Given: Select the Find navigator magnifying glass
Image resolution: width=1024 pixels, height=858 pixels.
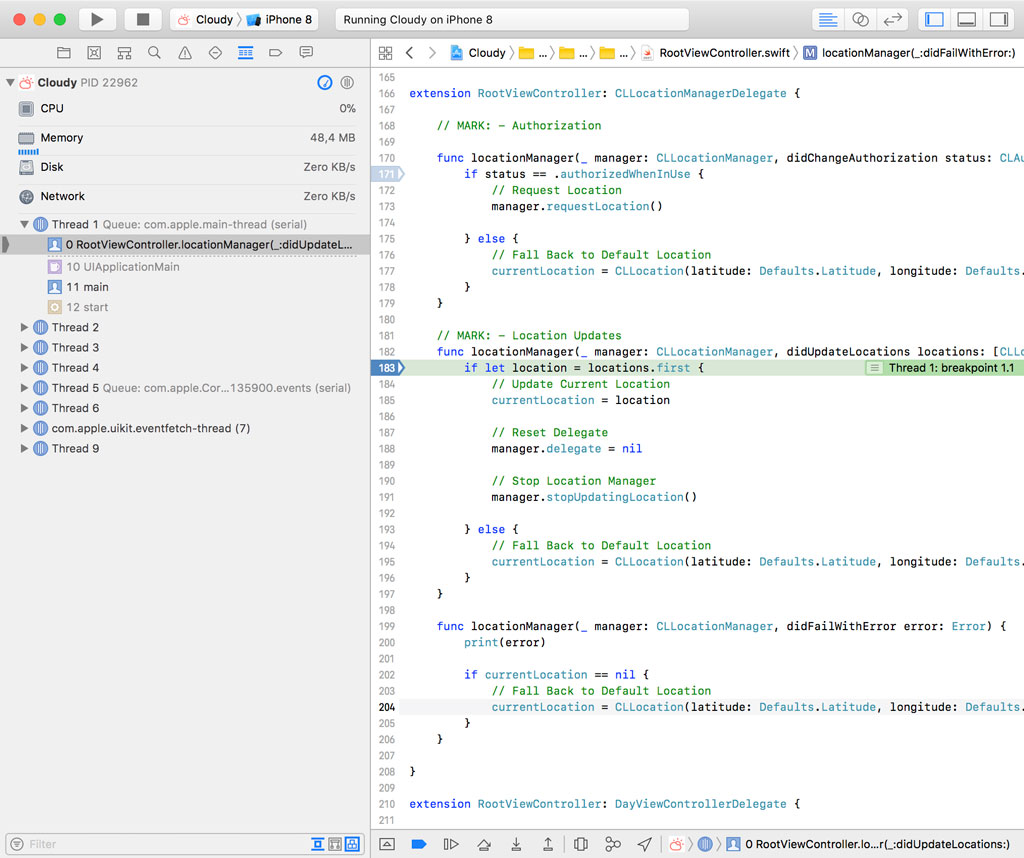Looking at the screenshot, I should 155,52.
